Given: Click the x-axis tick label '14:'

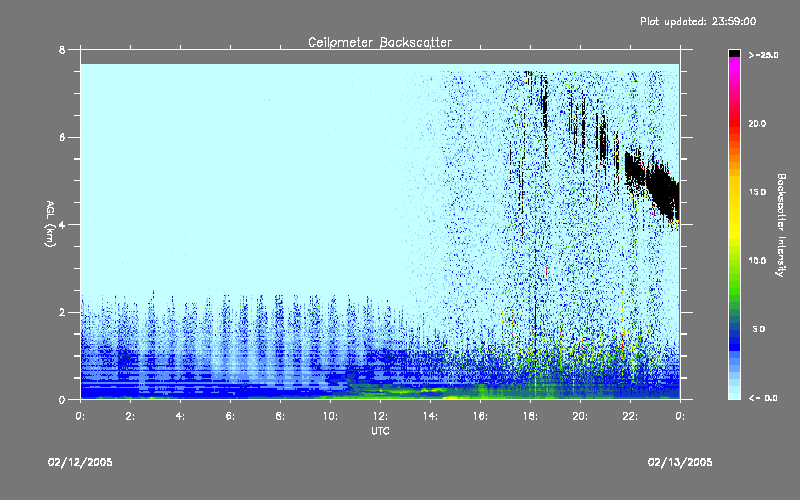Looking at the screenshot, I should pos(430,416).
